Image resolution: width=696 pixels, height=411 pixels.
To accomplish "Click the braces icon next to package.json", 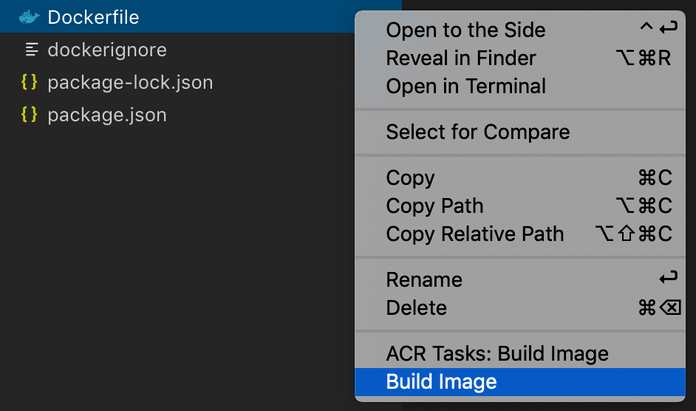I will 29,115.
